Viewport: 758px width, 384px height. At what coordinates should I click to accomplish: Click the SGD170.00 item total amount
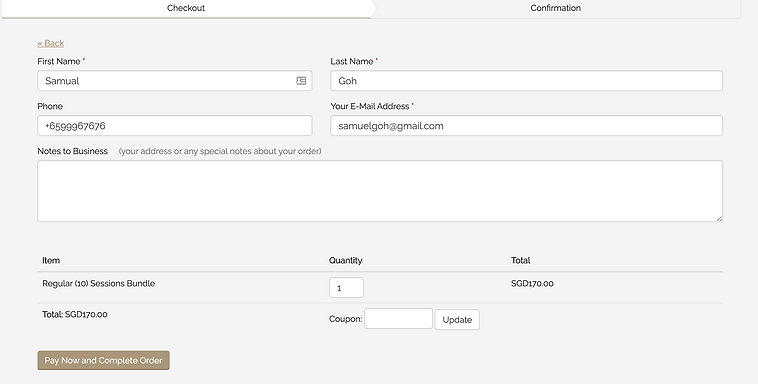point(532,283)
